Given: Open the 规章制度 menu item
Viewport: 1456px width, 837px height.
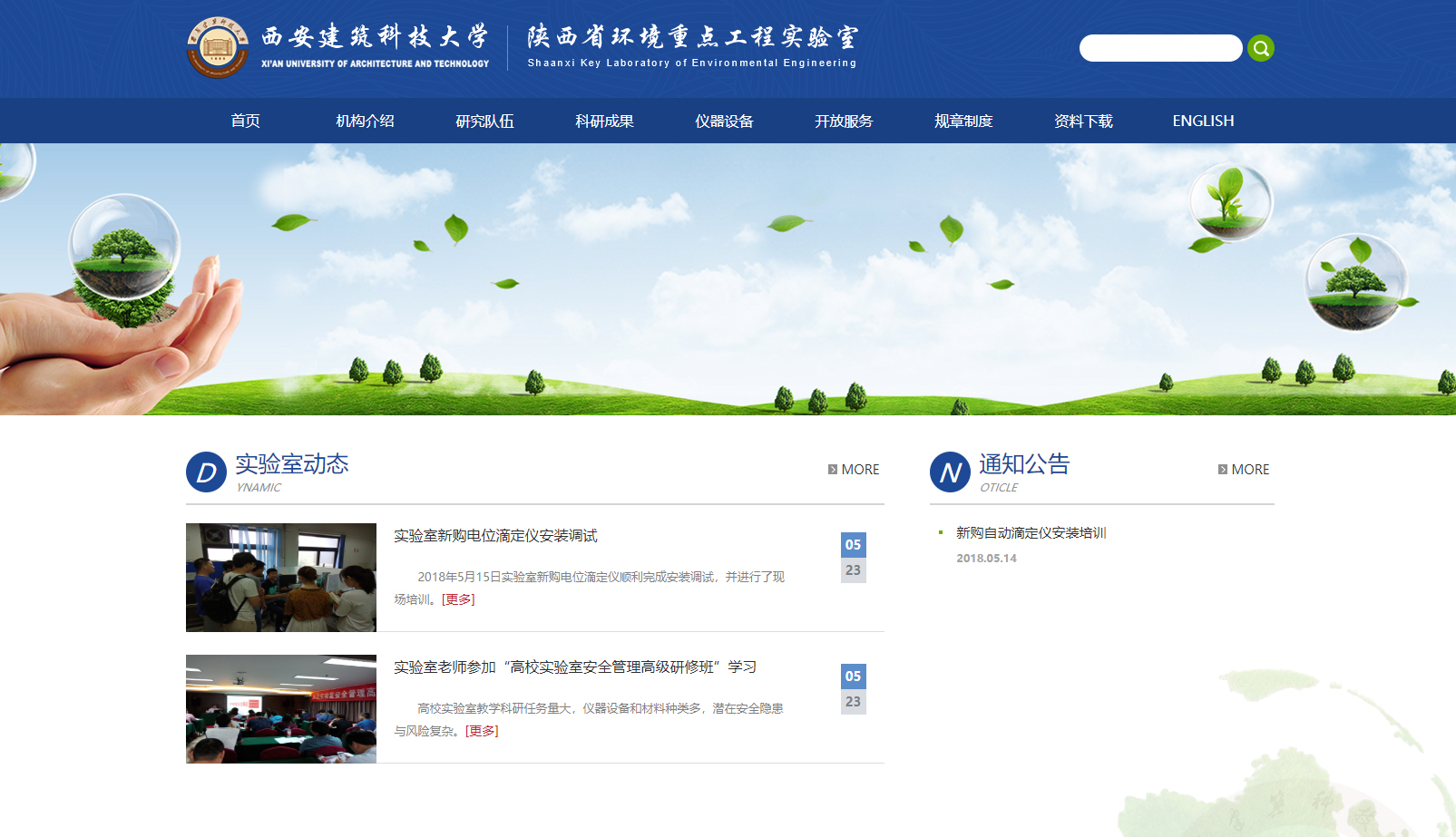Looking at the screenshot, I should pyautogui.click(x=963, y=121).
